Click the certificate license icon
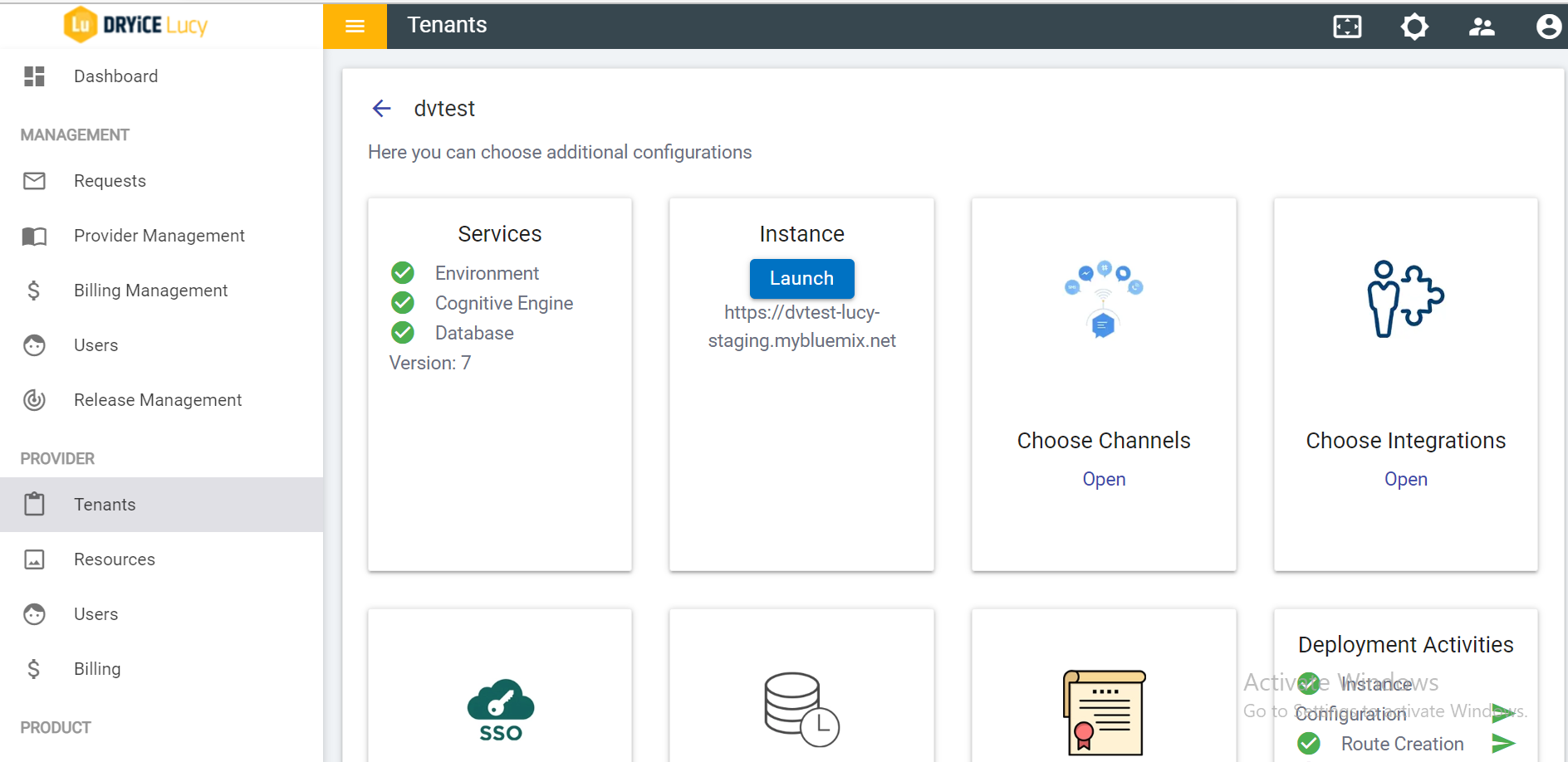The height and width of the screenshot is (762, 1568). point(1104,712)
